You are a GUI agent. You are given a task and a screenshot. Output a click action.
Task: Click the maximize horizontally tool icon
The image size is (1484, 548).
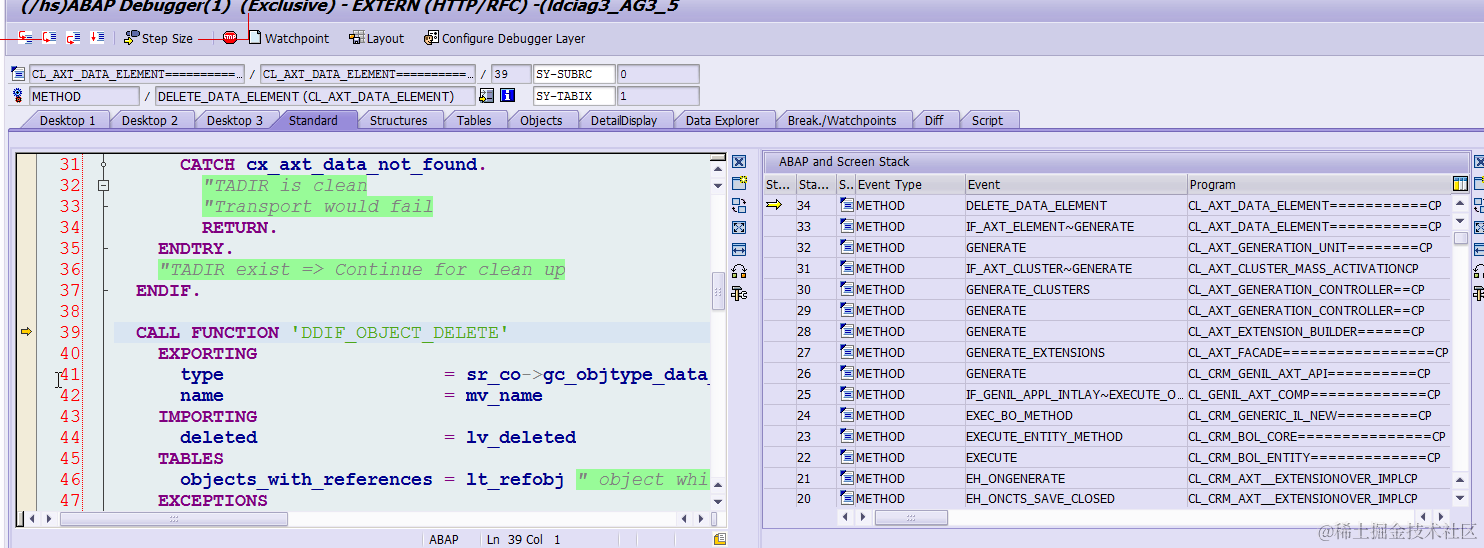point(739,249)
